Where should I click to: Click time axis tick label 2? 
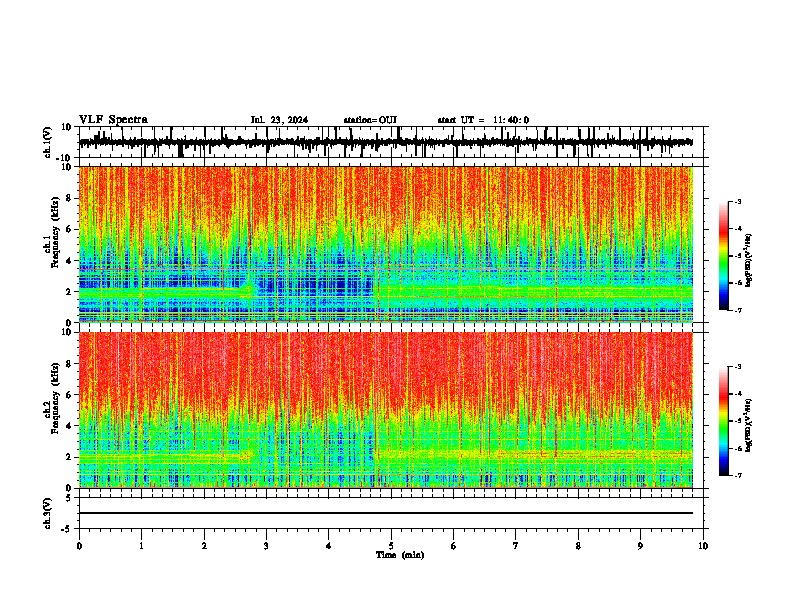click(204, 546)
